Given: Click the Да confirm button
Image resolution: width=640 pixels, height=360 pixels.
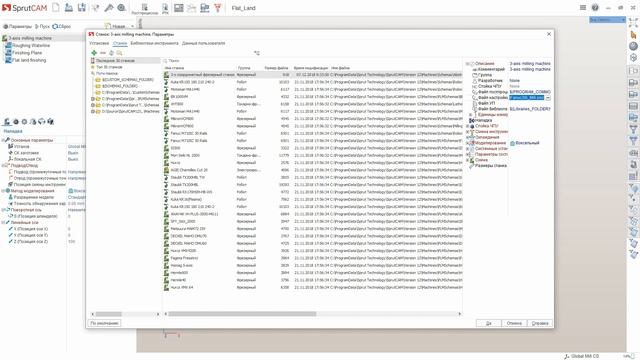Looking at the screenshot, I should (x=489, y=323).
